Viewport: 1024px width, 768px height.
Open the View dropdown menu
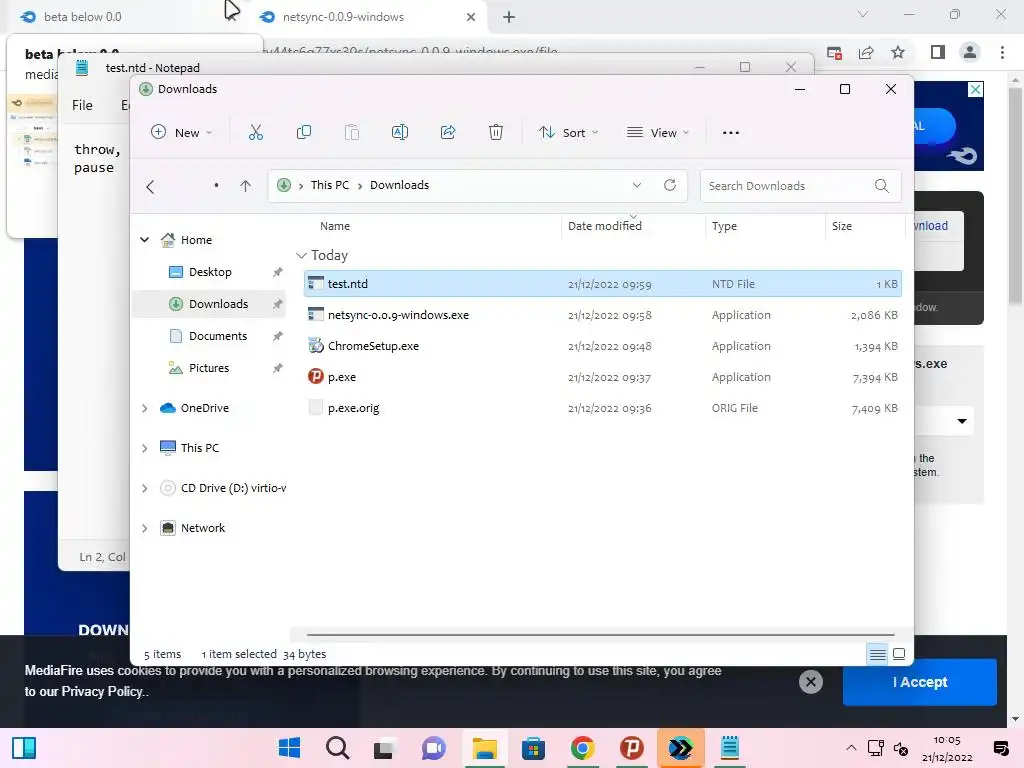[658, 133]
